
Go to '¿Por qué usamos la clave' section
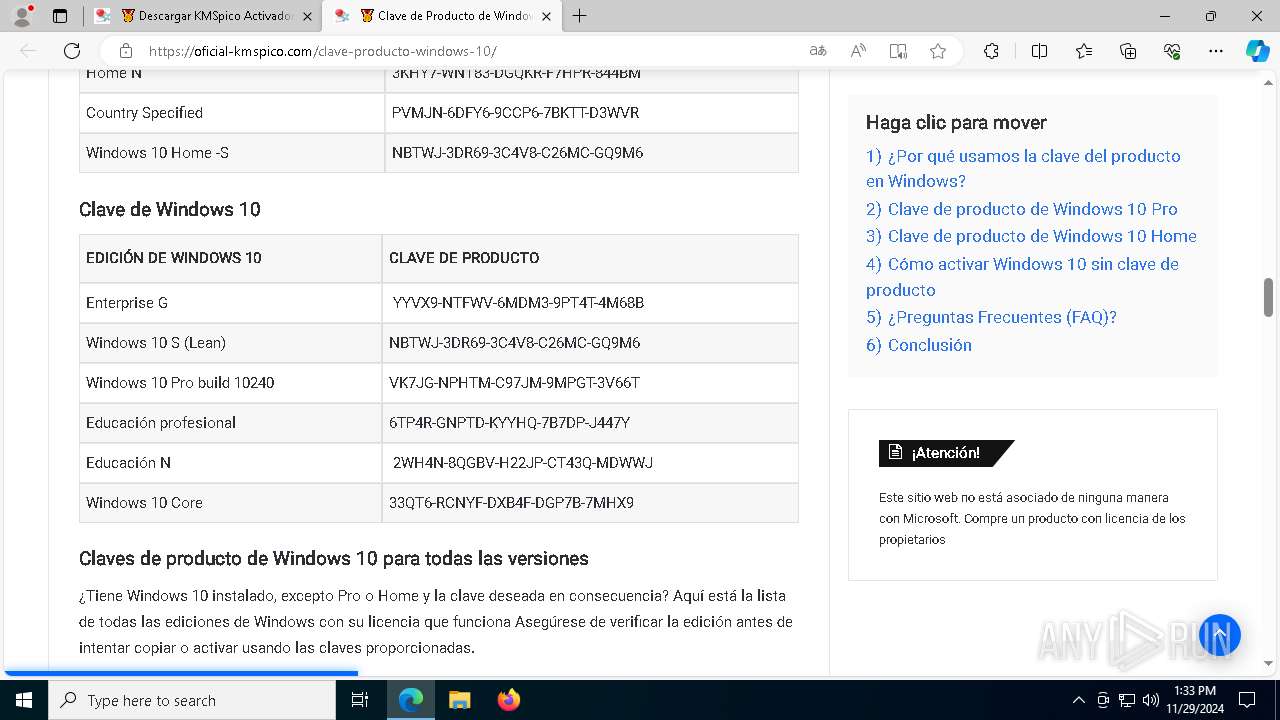pos(1023,168)
